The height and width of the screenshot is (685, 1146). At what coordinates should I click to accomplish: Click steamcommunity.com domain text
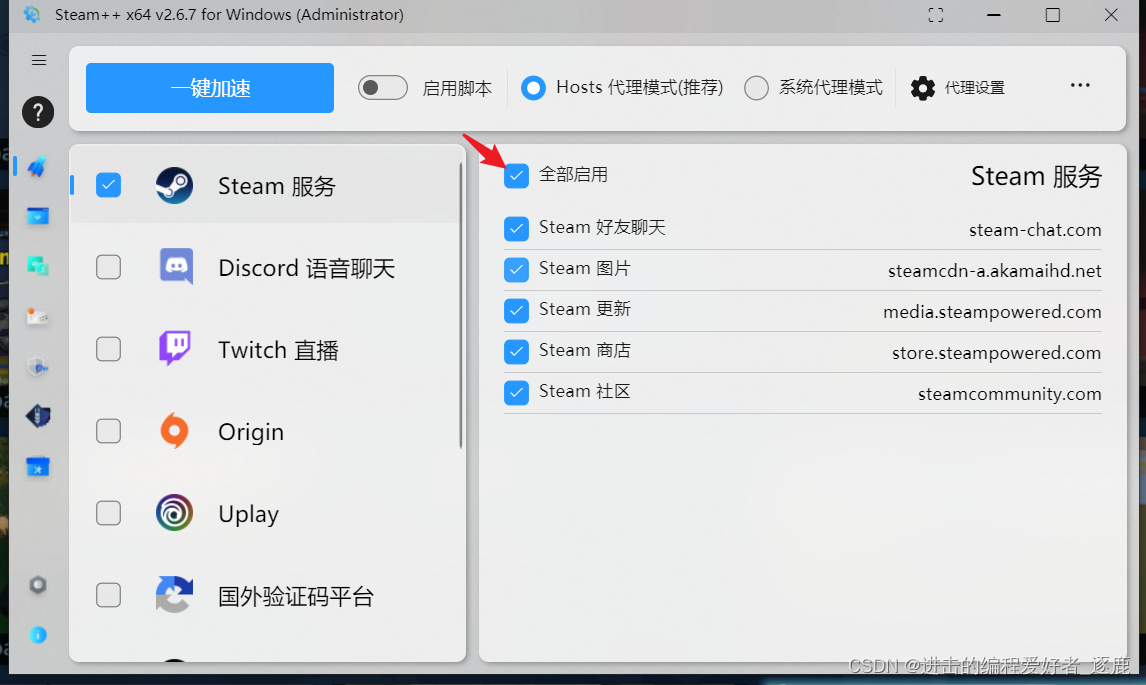point(1009,393)
